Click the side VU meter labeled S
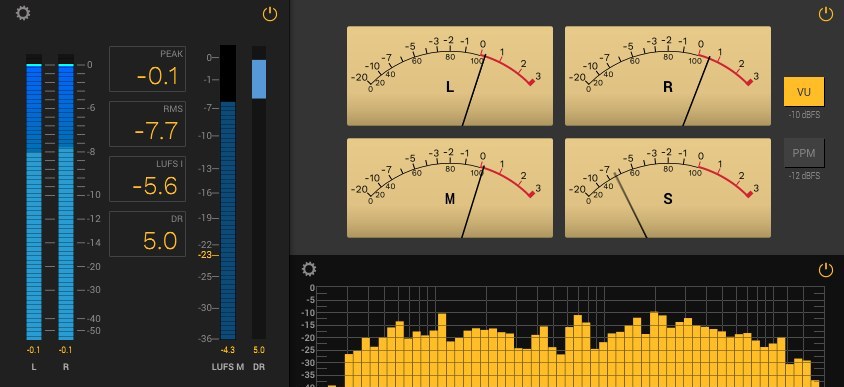The image size is (844, 387). tap(667, 188)
